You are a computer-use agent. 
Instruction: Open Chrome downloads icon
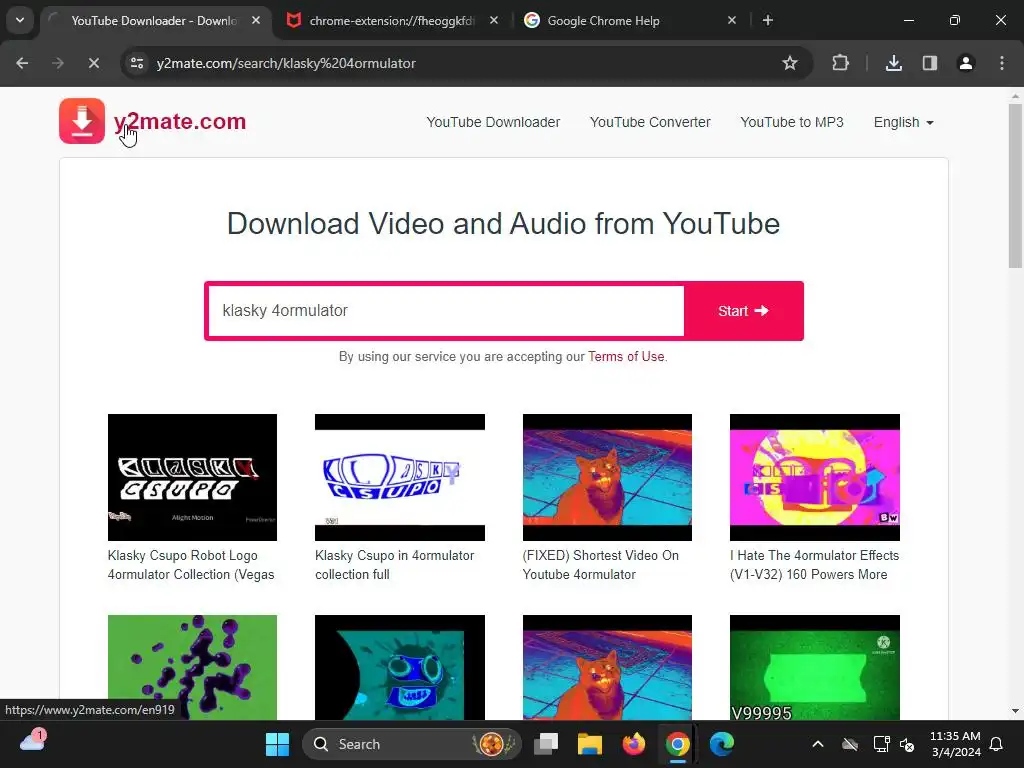(x=893, y=63)
